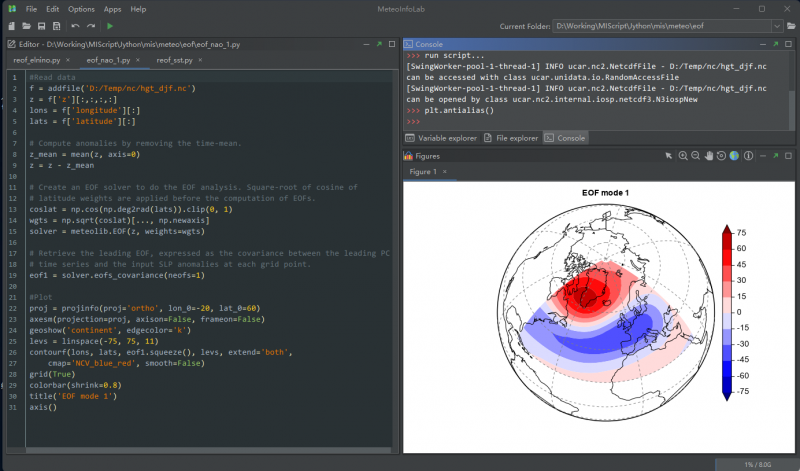The height and width of the screenshot is (471, 800).
Task: Choose the arrow Select tool in Figures
Action: [x=669, y=156]
